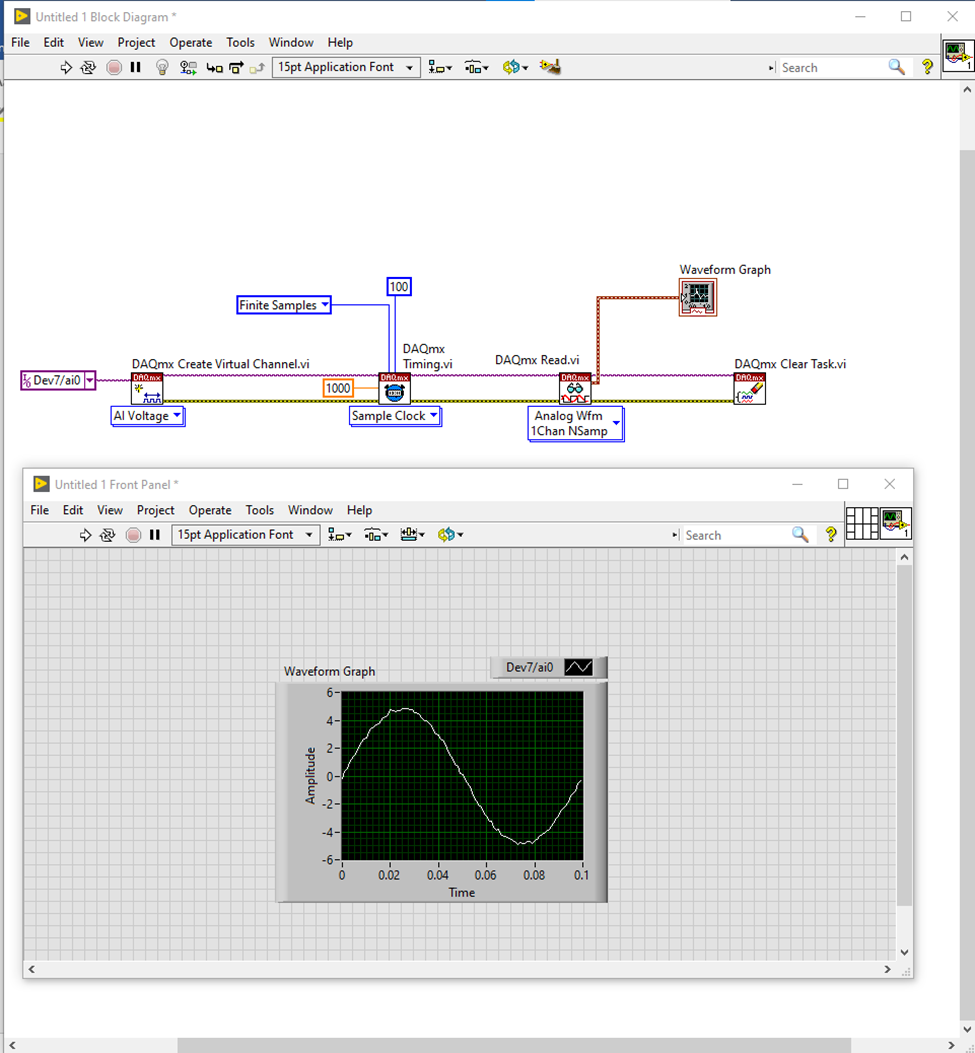Screen dimensions: 975x1053
Task: Click Front Panel search magnifier icon
Action: coord(800,535)
